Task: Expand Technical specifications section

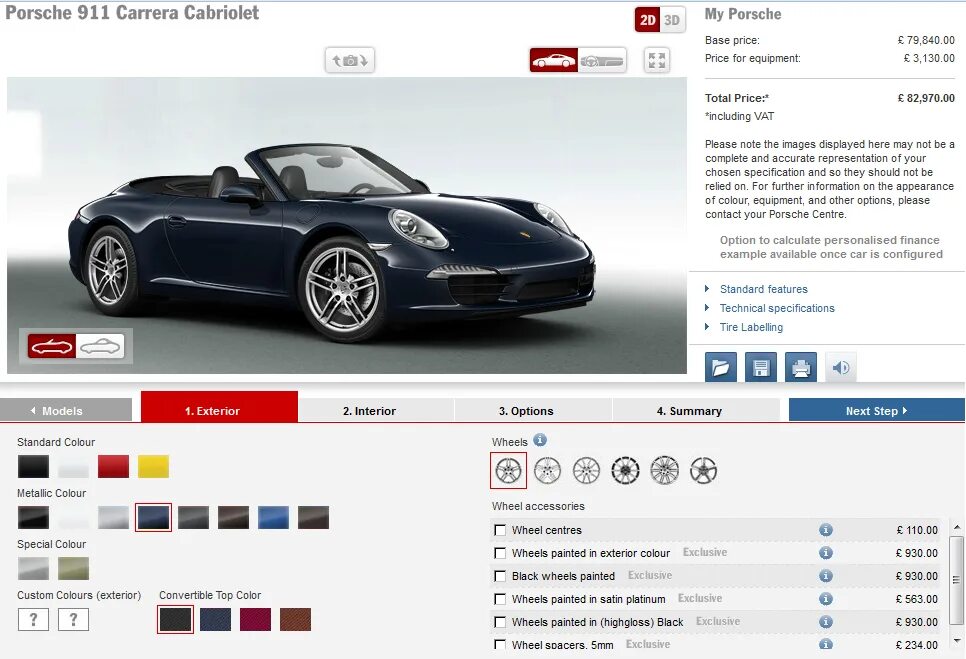Action: point(777,308)
